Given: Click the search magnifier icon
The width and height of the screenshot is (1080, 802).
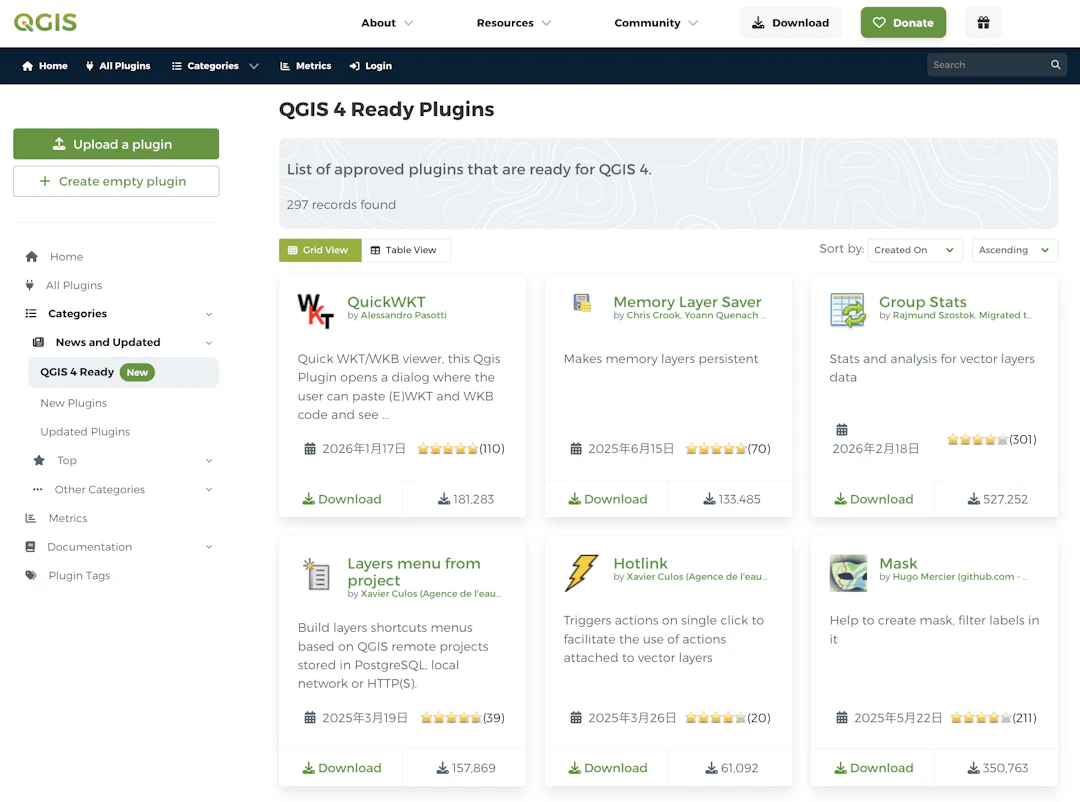Looking at the screenshot, I should coord(1055,65).
